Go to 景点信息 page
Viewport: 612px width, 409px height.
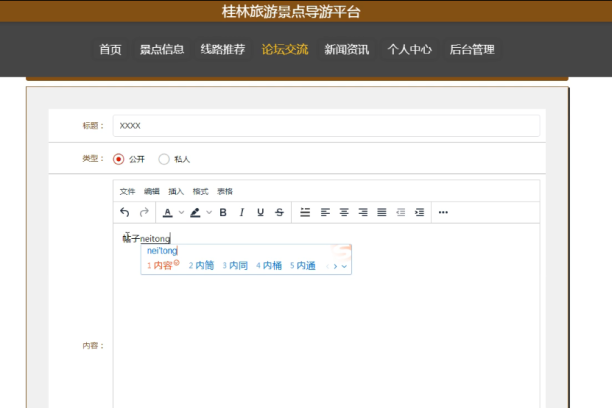pos(161,49)
